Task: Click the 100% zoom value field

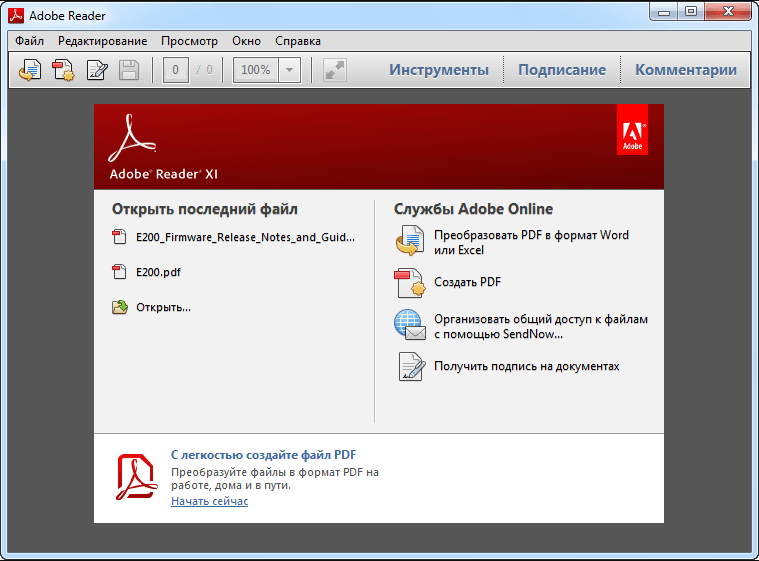Action: [256, 70]
